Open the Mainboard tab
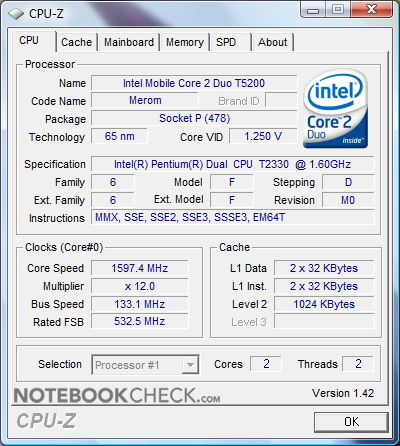The image size is (400, 446). click(129, 42)
